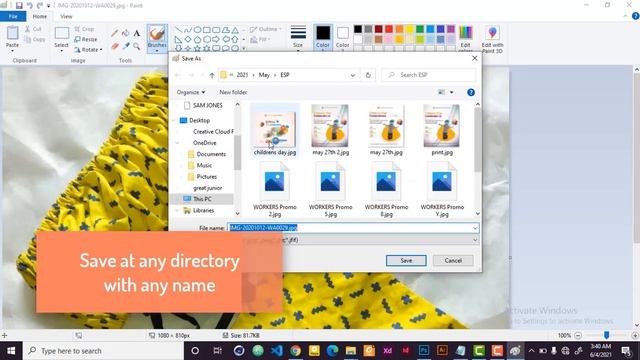Image resolution: width=640 pixels, height=360 pixels.
Task: Click the Cut command
Action: 33,29
